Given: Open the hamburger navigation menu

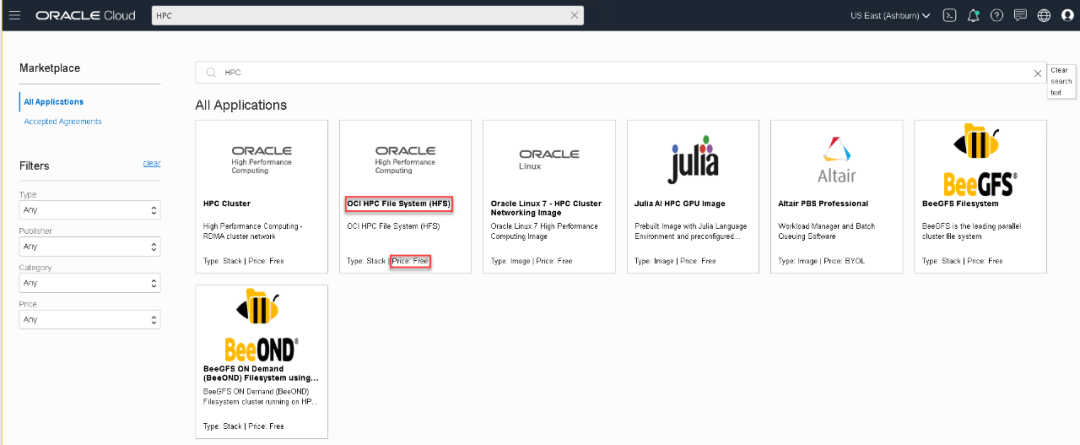Looking at the screenshot, I should [14, 15].
